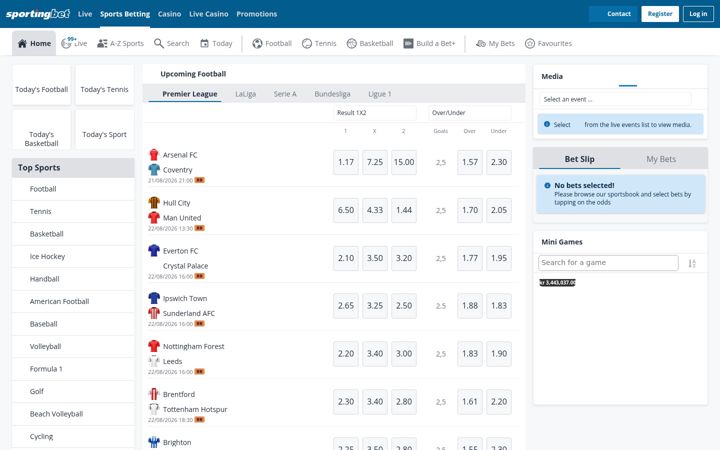Screen dimensions: 720x450
Task: Open Ice Hockey in Top Sports
Action: coord(73,256)
